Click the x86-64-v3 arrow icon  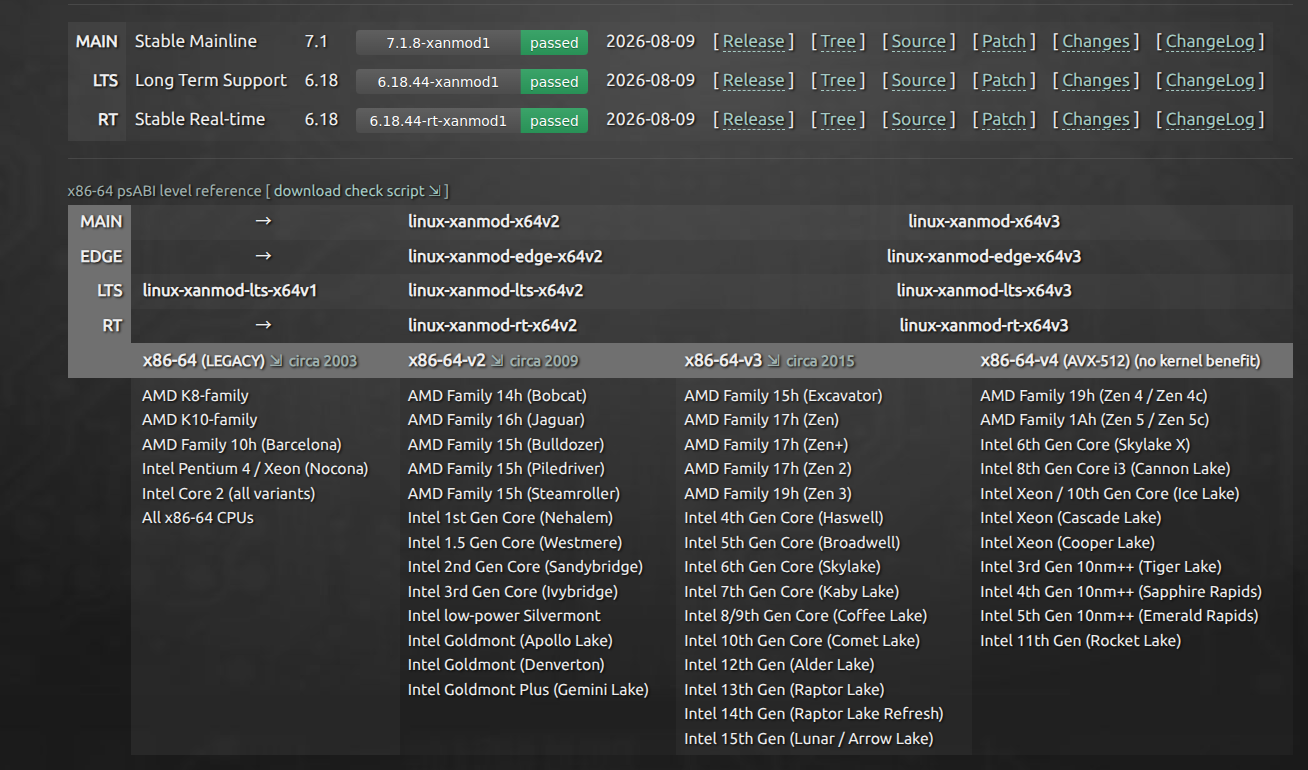[x=774, y=361]
